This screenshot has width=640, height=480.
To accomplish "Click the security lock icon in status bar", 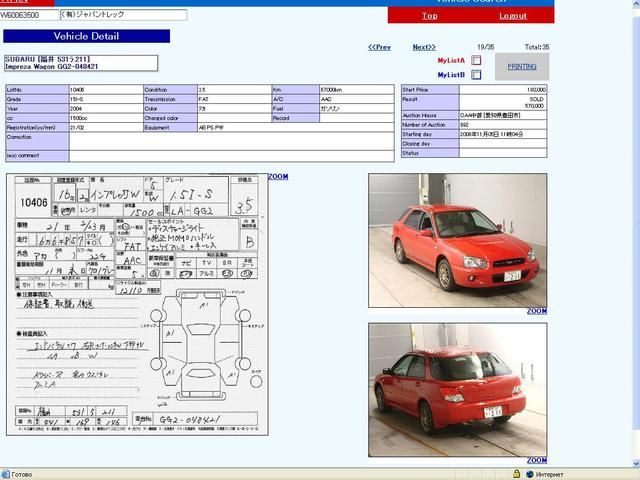I will pyautogui.click(x=516, y=474).
